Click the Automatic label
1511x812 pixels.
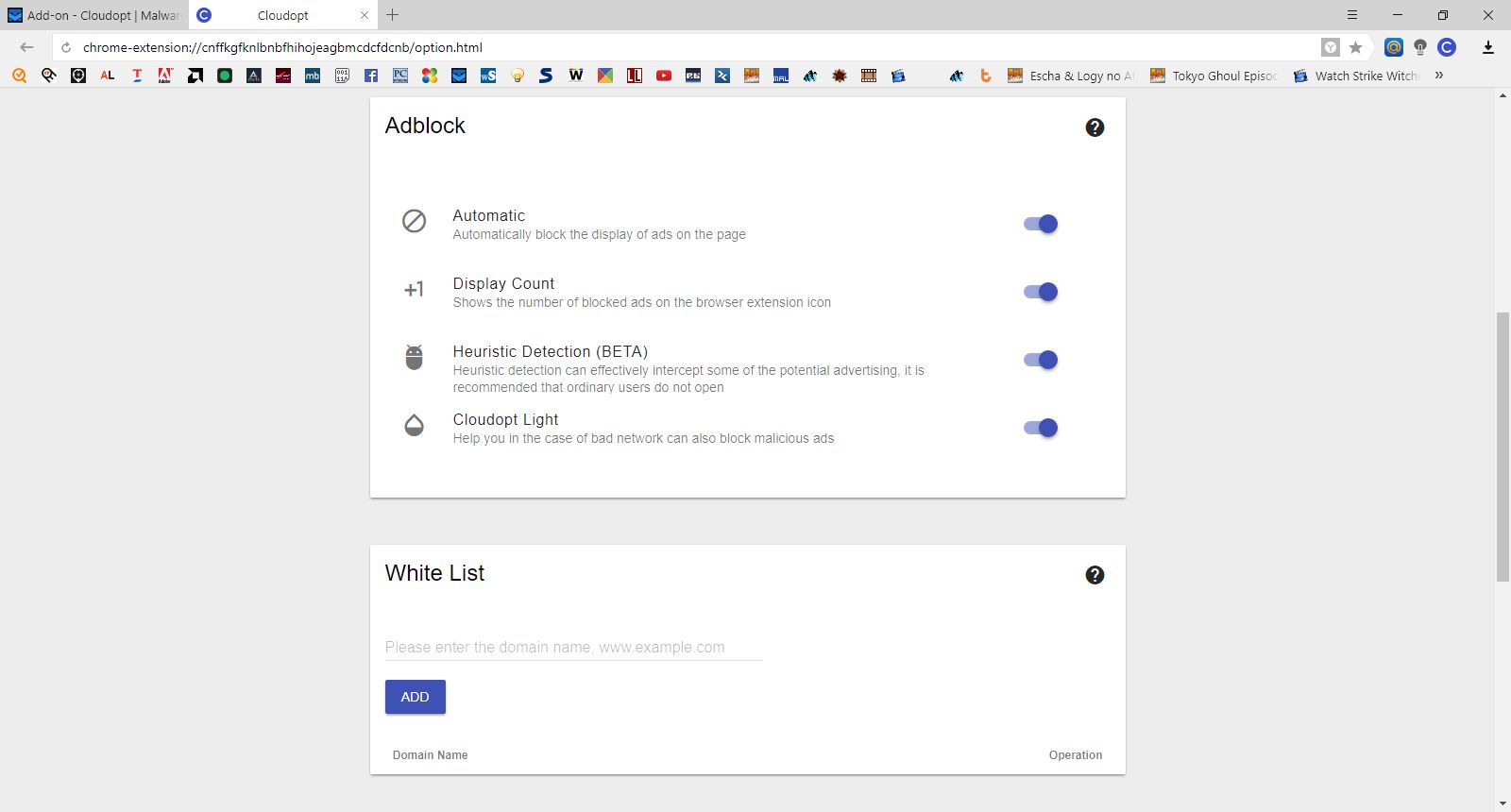point(488,215)
